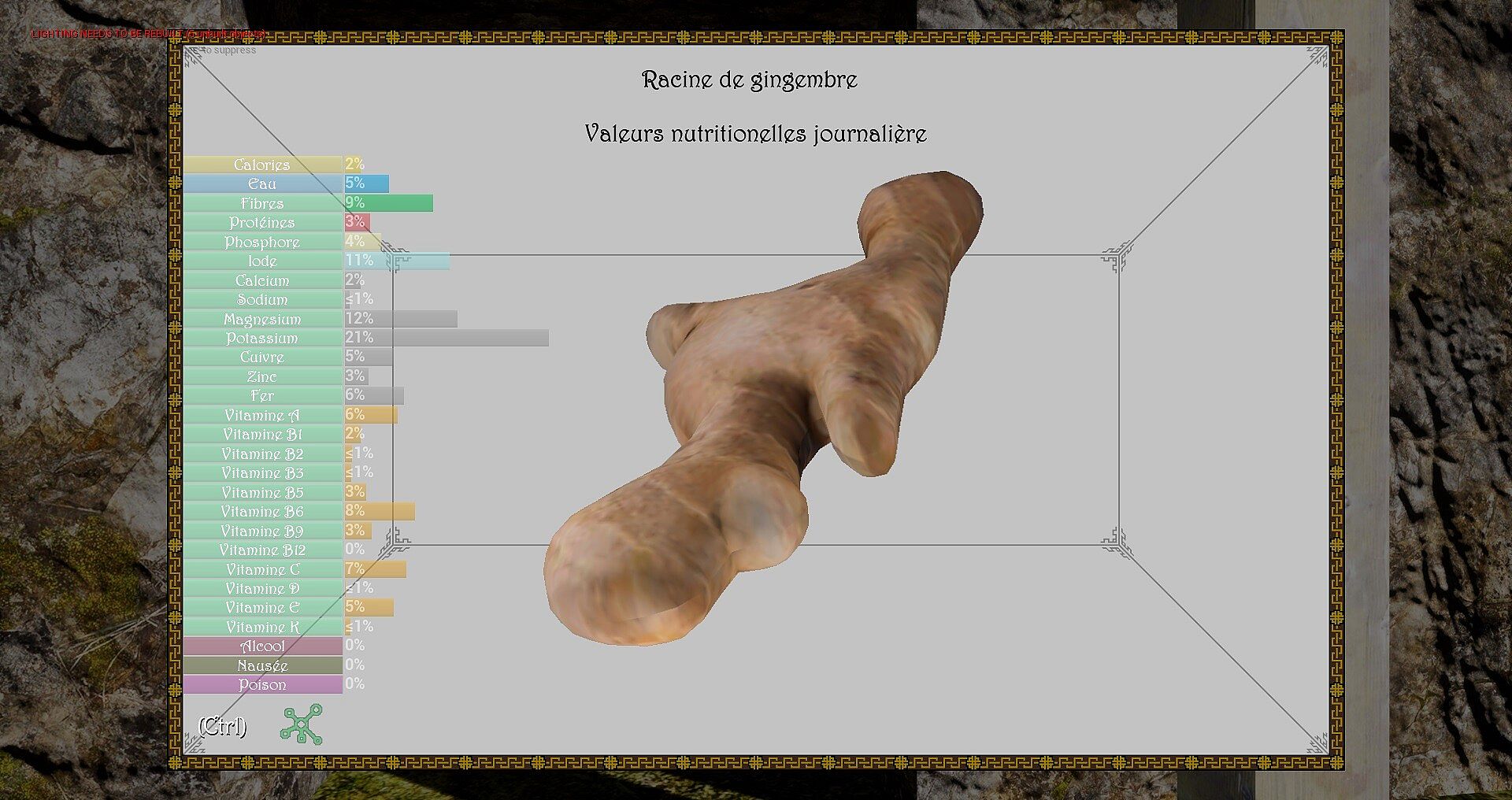Viewport: 1512px width, 800px height.
Task: Select the Calories row label
Action: coord(263,165)
